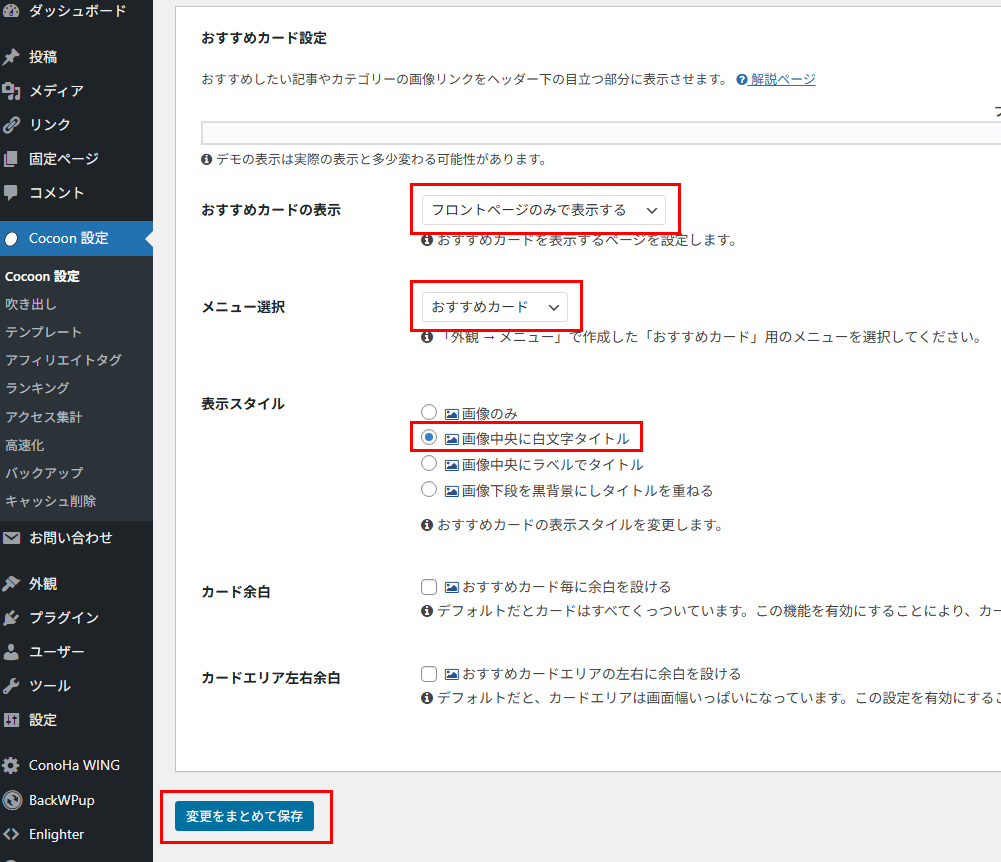The image size is (1001, 862).
Task: Click the コメント speech bubble icon
Action: pos(12,192)
